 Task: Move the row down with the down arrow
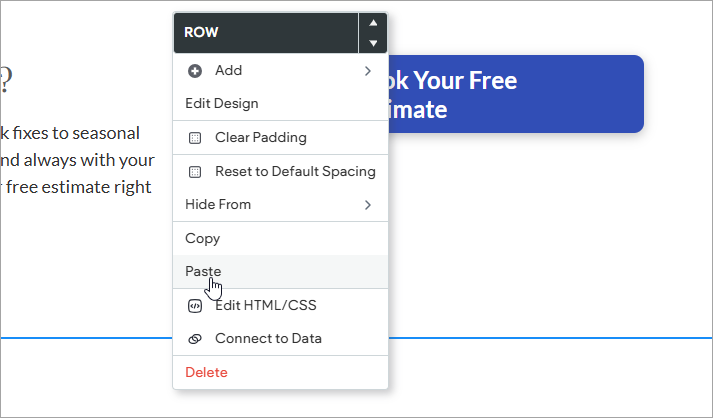373,43
